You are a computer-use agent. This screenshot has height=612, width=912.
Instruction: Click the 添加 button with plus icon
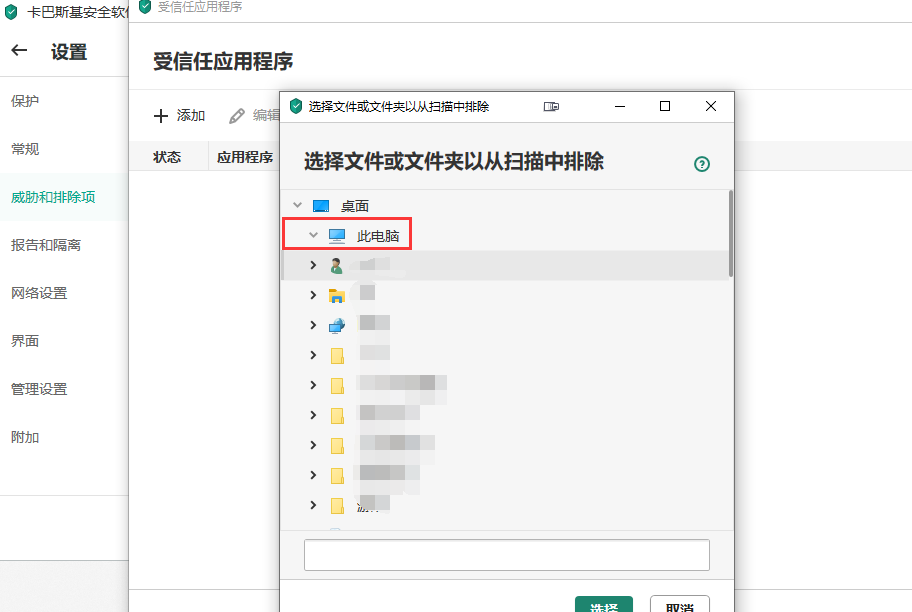coord(179,116)
